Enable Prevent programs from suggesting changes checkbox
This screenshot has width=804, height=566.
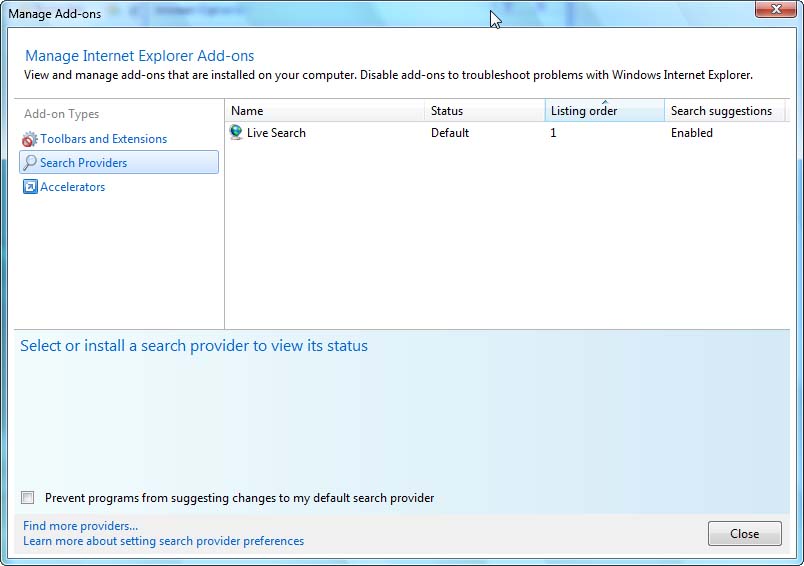pyautogui.click(x=28, y=498)
